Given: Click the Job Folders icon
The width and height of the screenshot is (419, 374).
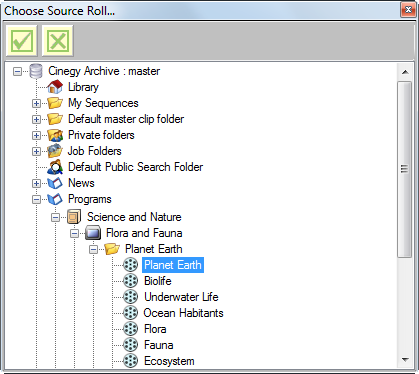Looking at the screenshot, I should [x=55, y=151].
